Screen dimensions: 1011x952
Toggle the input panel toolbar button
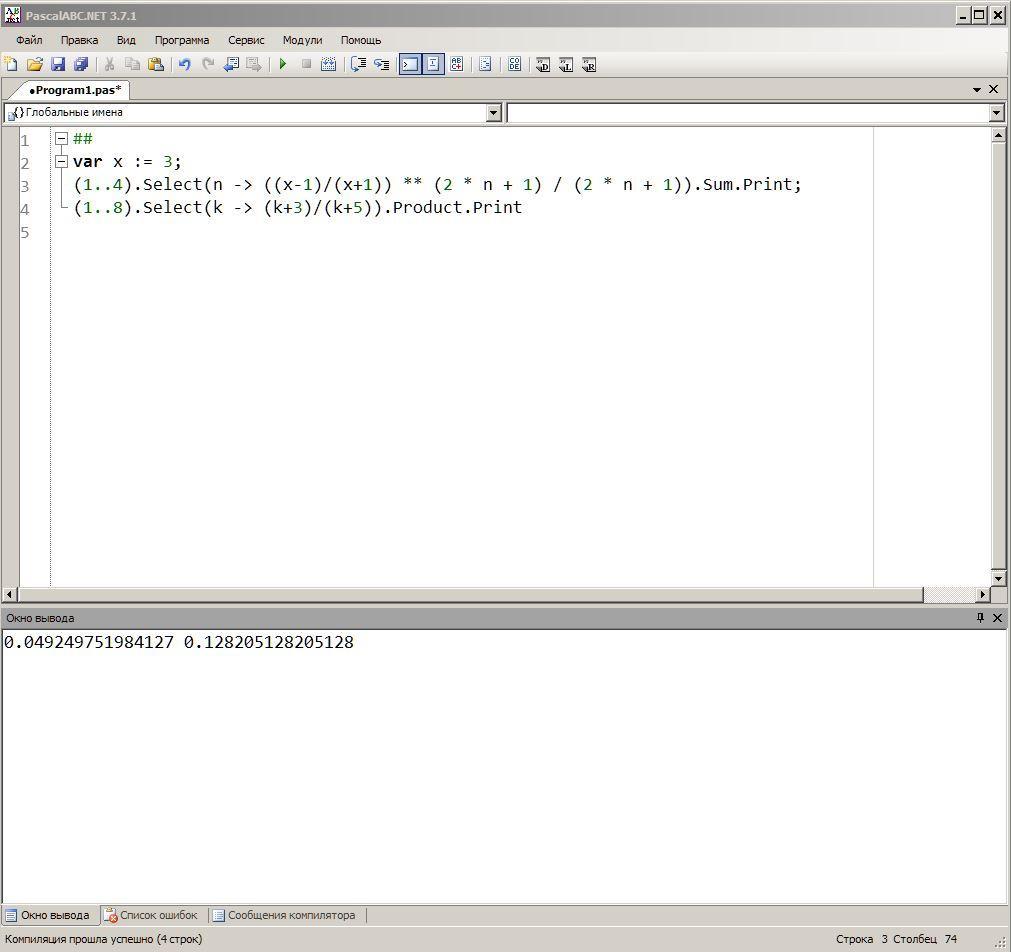(433, 65)
